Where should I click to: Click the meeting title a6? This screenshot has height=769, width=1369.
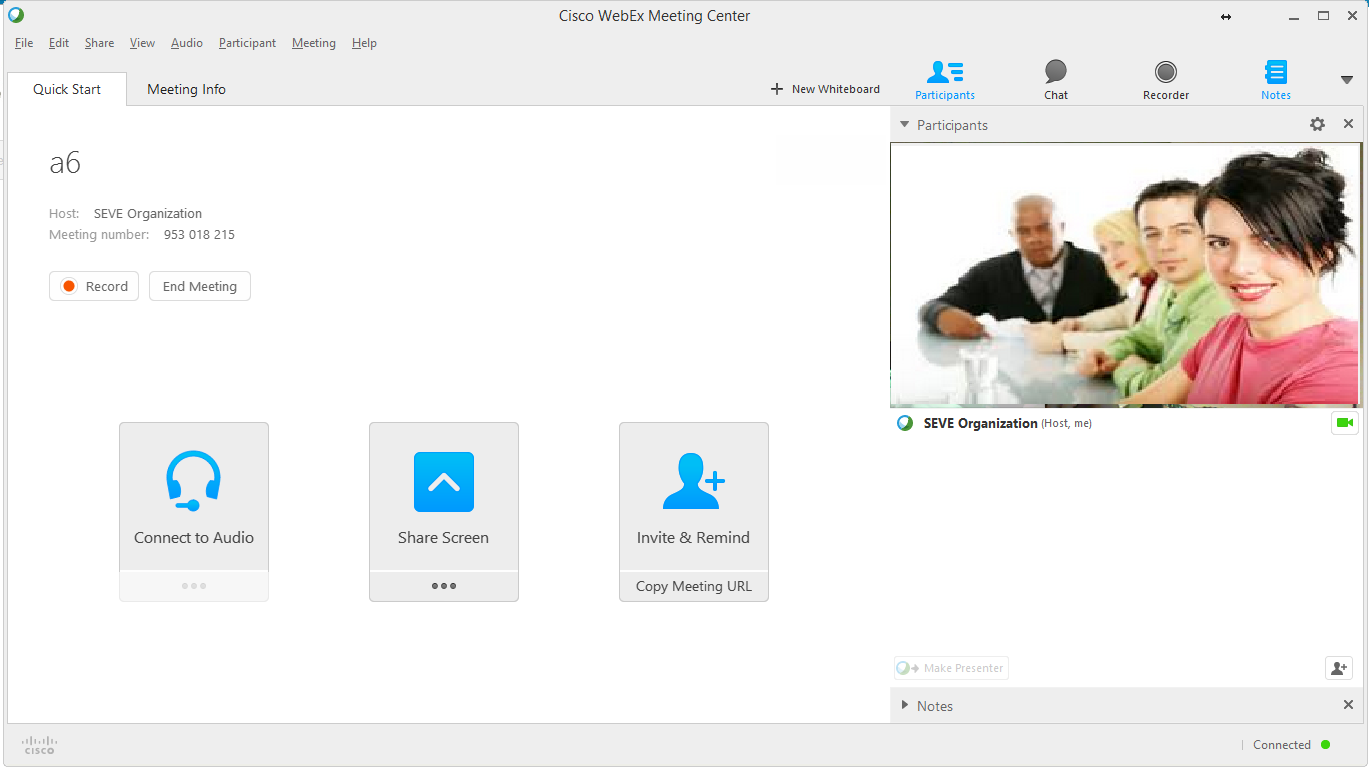tap(65, 163)
